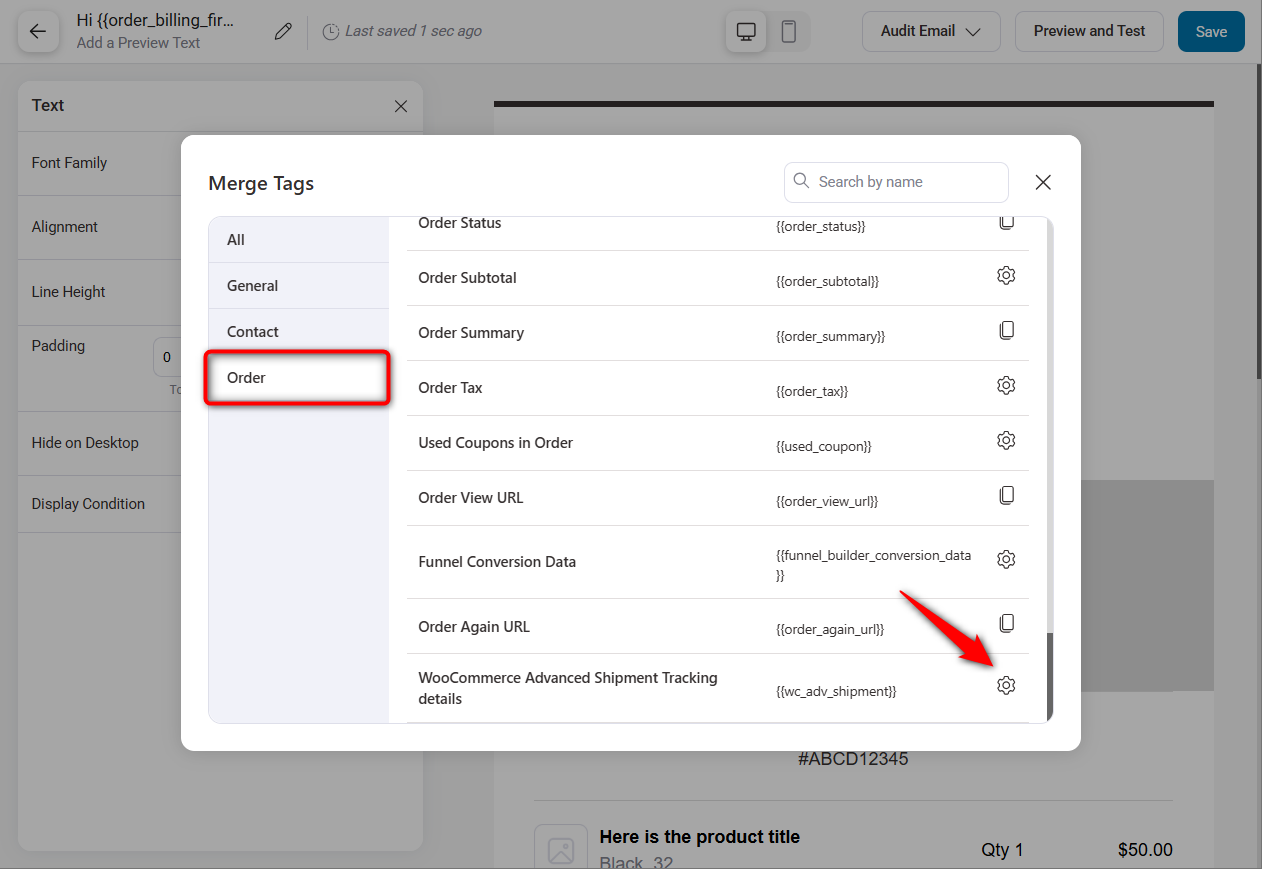1262x869 pixels.
Task: Click the {{order_again_url}} tag text
Action: 830,629
